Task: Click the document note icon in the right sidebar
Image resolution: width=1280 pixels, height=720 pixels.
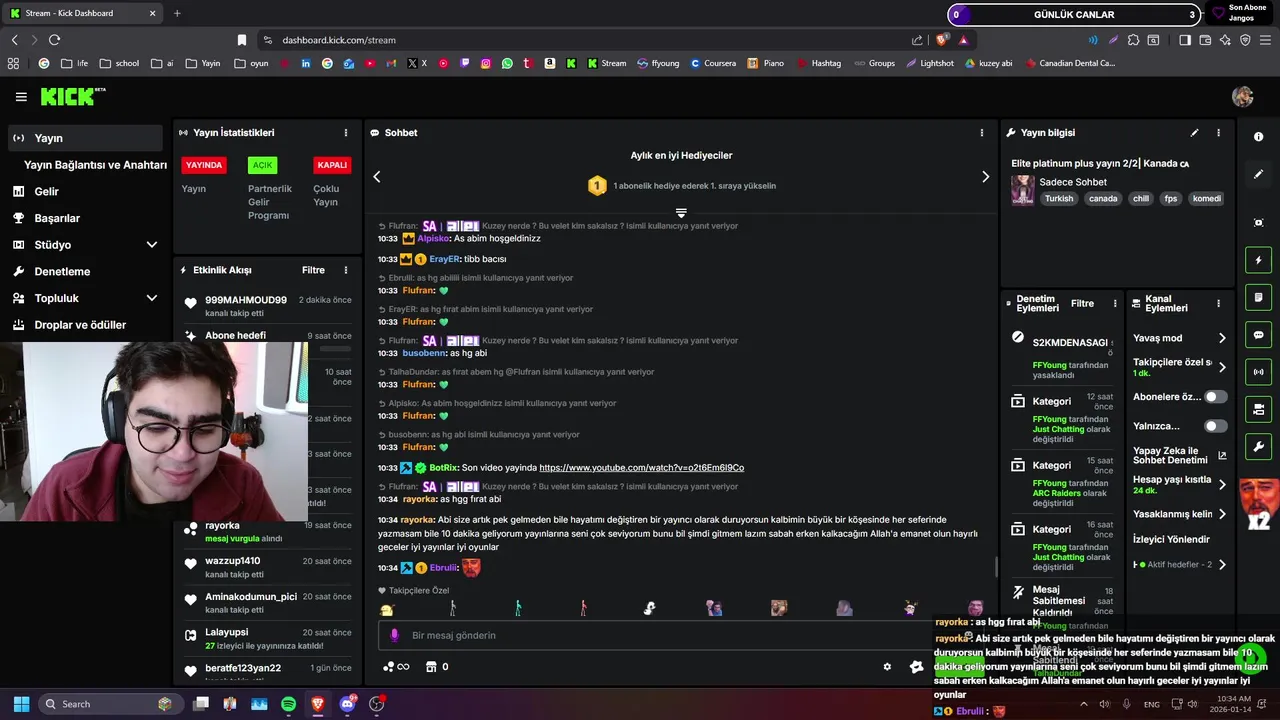Action: click(1258, 298)
